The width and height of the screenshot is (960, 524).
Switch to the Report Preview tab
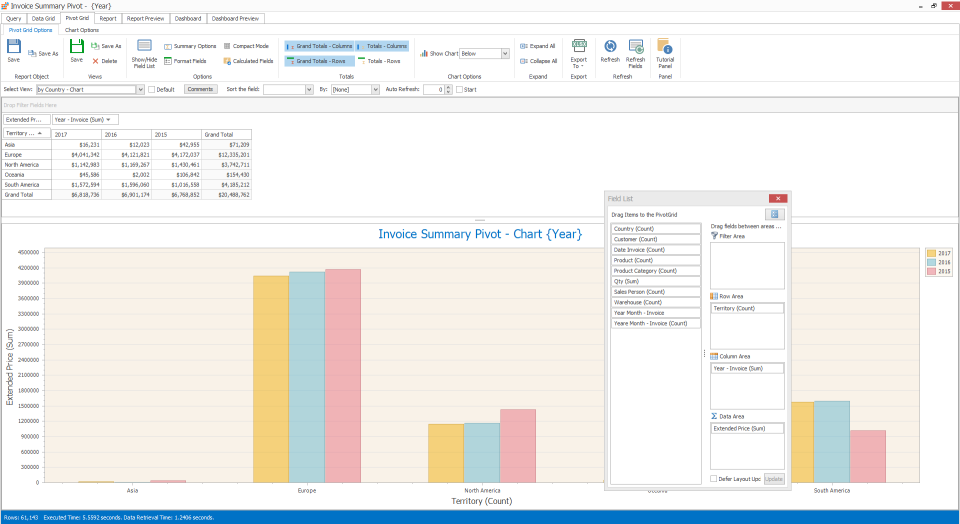145,18
